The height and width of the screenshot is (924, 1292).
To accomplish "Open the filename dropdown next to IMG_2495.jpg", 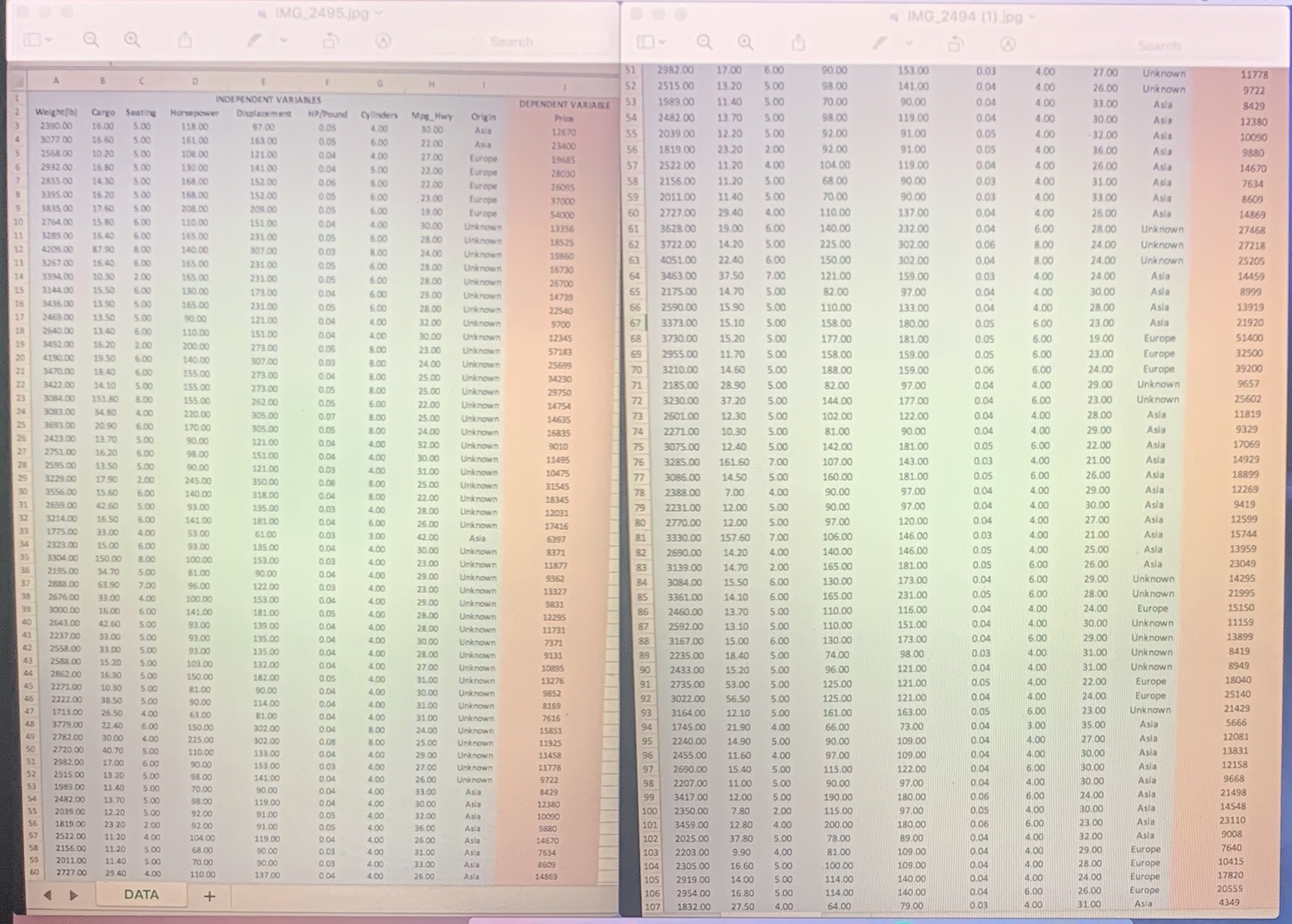I will [378, 13].
